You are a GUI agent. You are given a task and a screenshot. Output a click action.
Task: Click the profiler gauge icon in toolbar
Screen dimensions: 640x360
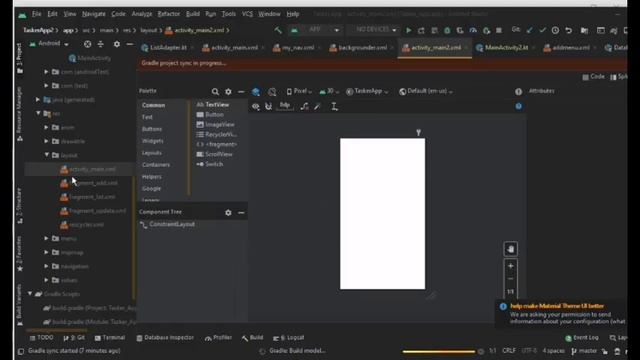pos(473,30)
